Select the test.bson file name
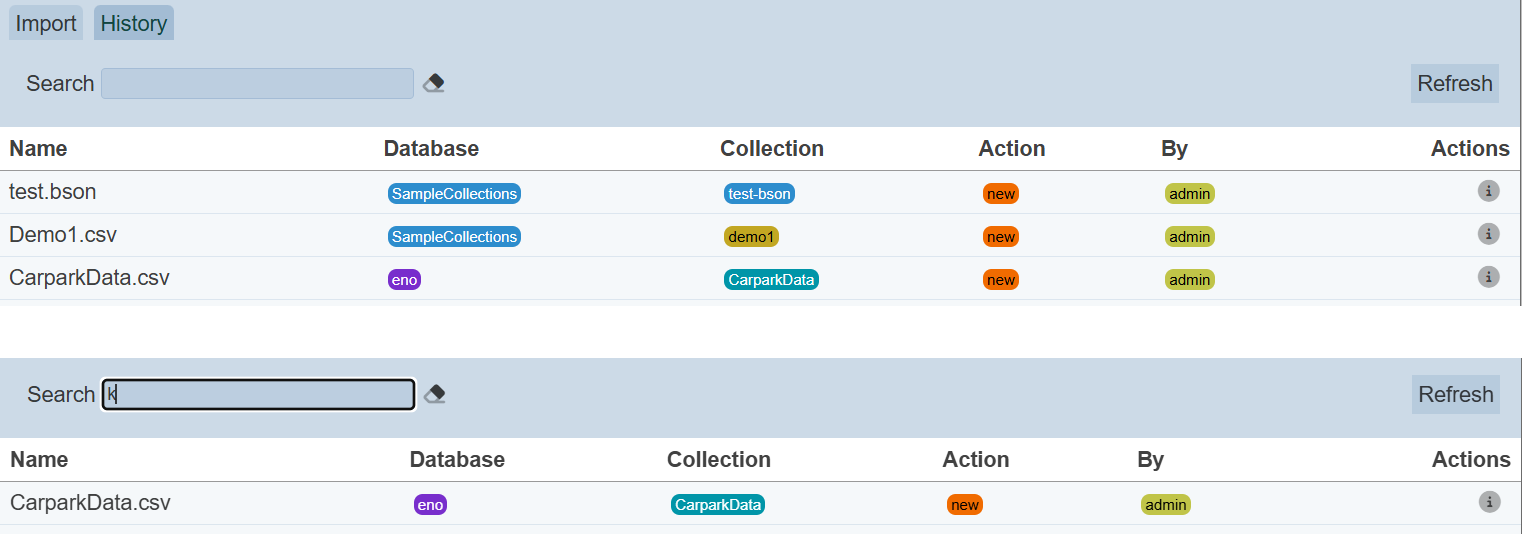The image size is (1522, 534). (x=53, y=191)
